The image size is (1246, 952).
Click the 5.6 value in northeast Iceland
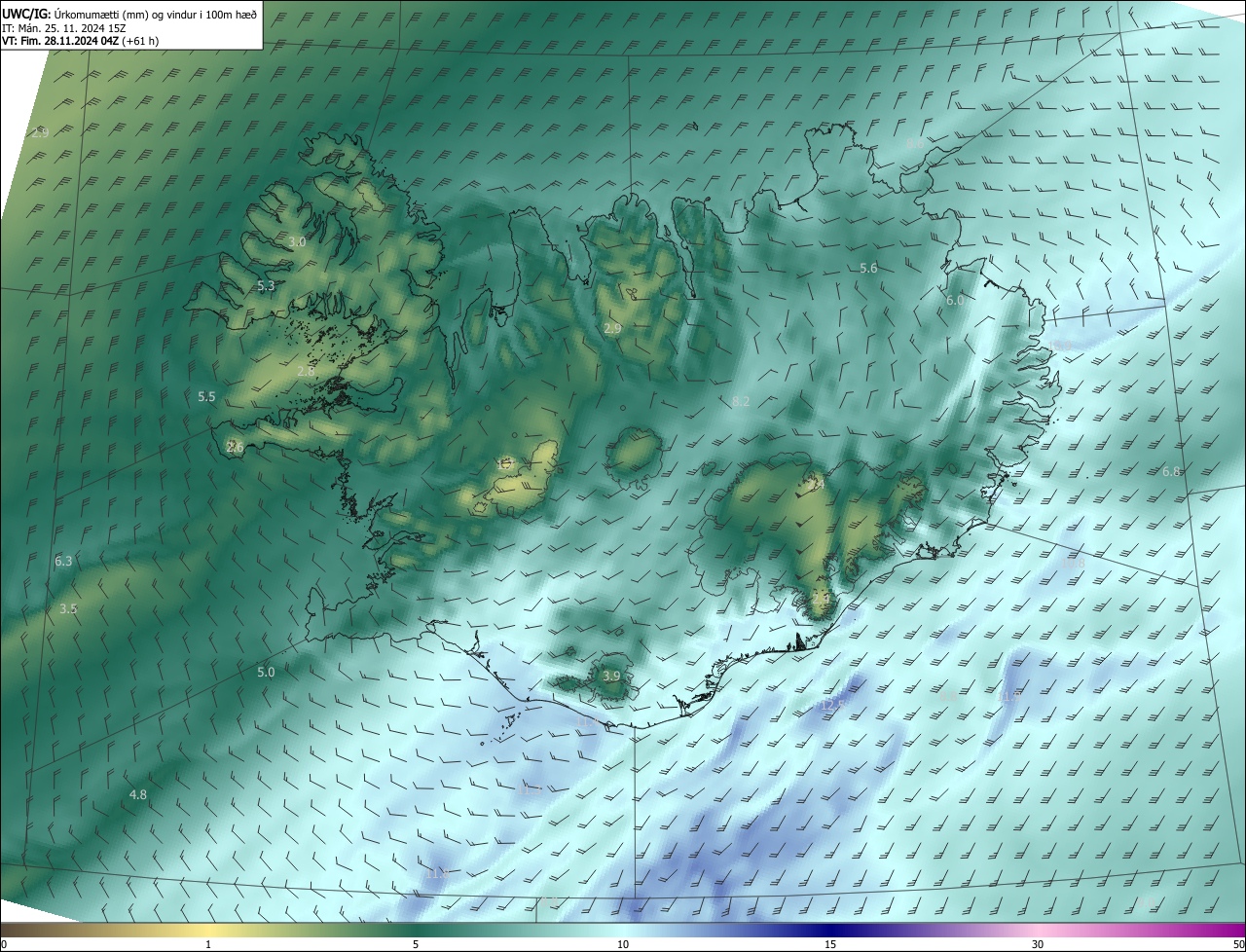868,269
